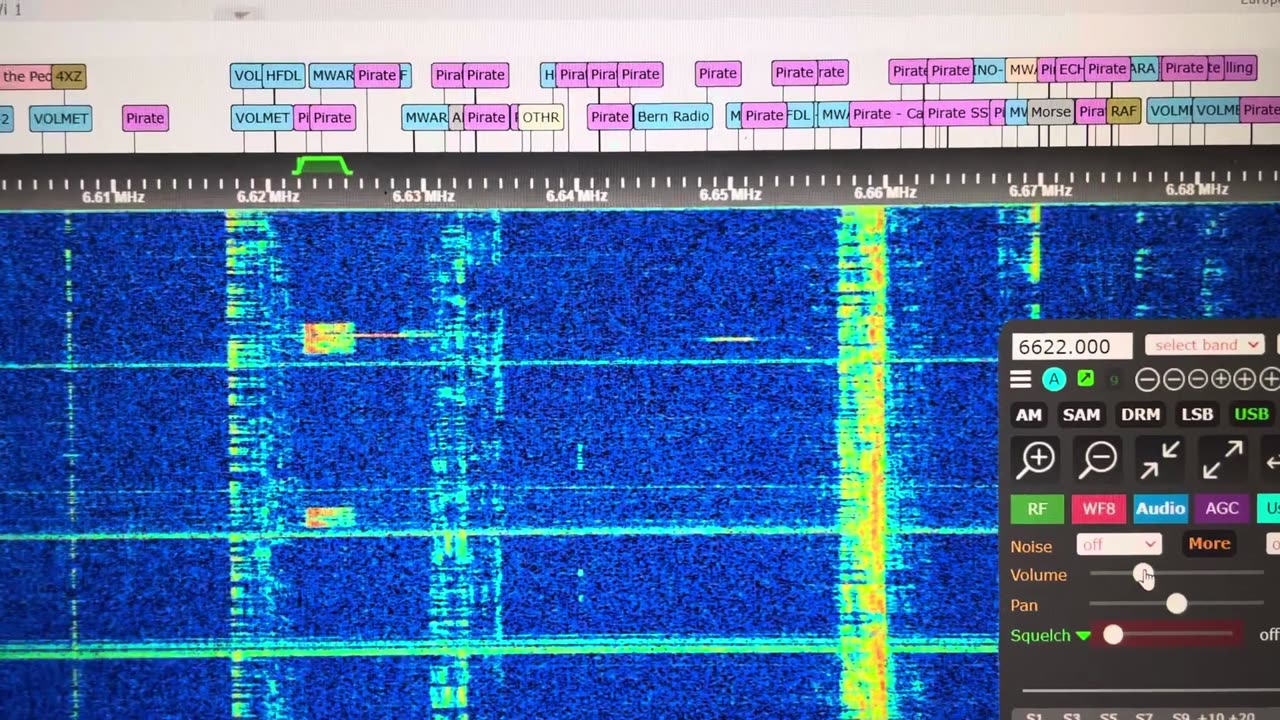Click the first circled minus frequency step button
The image size is (1280, 720).
tap(1148, 379)
